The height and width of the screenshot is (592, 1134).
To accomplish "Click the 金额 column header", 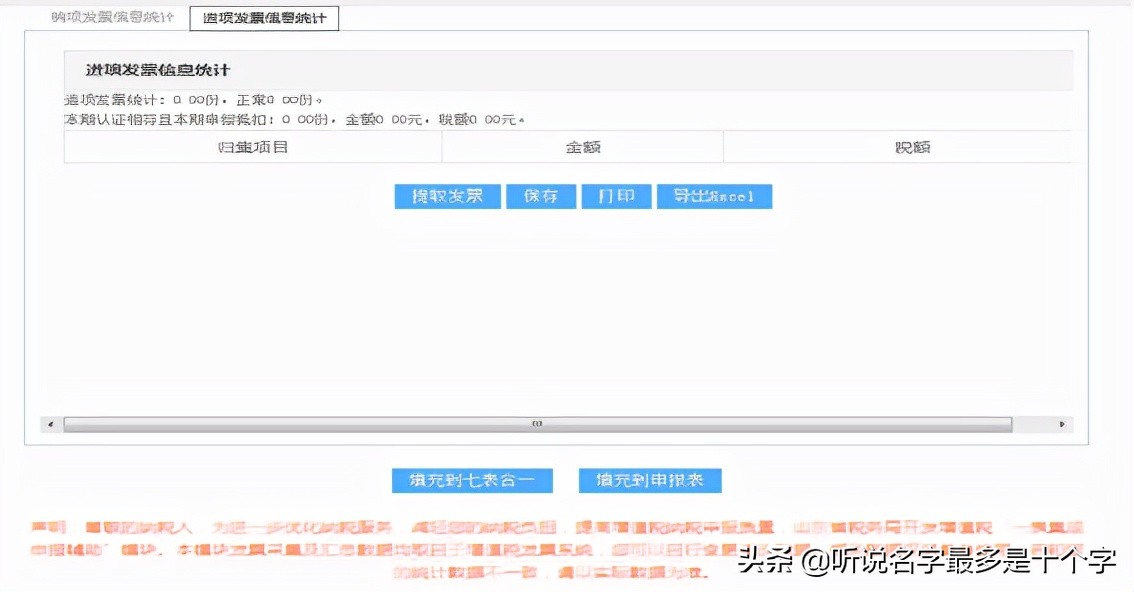I will 583,146.
